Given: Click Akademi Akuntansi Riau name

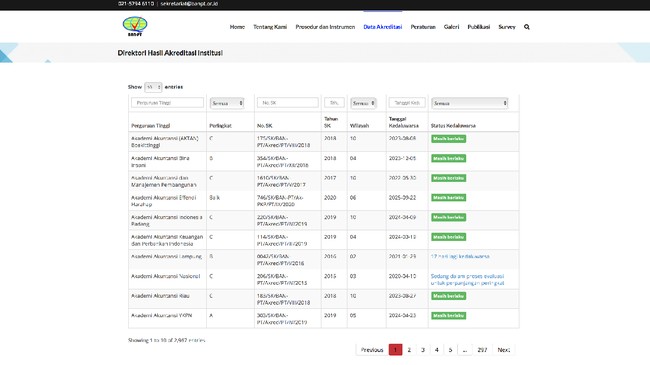Looking at the screenshot, I should (x=160, y=296).
